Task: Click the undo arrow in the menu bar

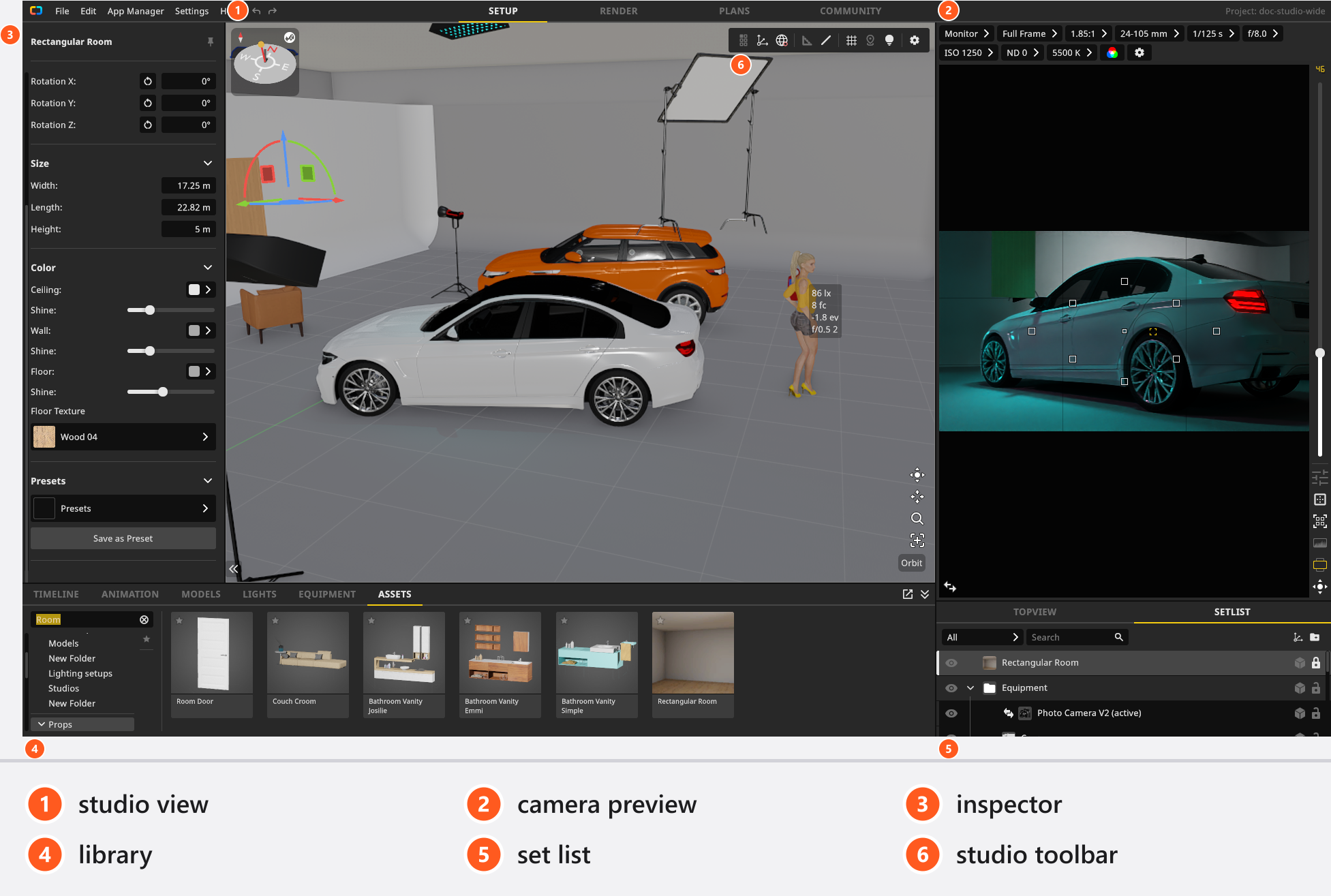Action: [x=256, y=11]
